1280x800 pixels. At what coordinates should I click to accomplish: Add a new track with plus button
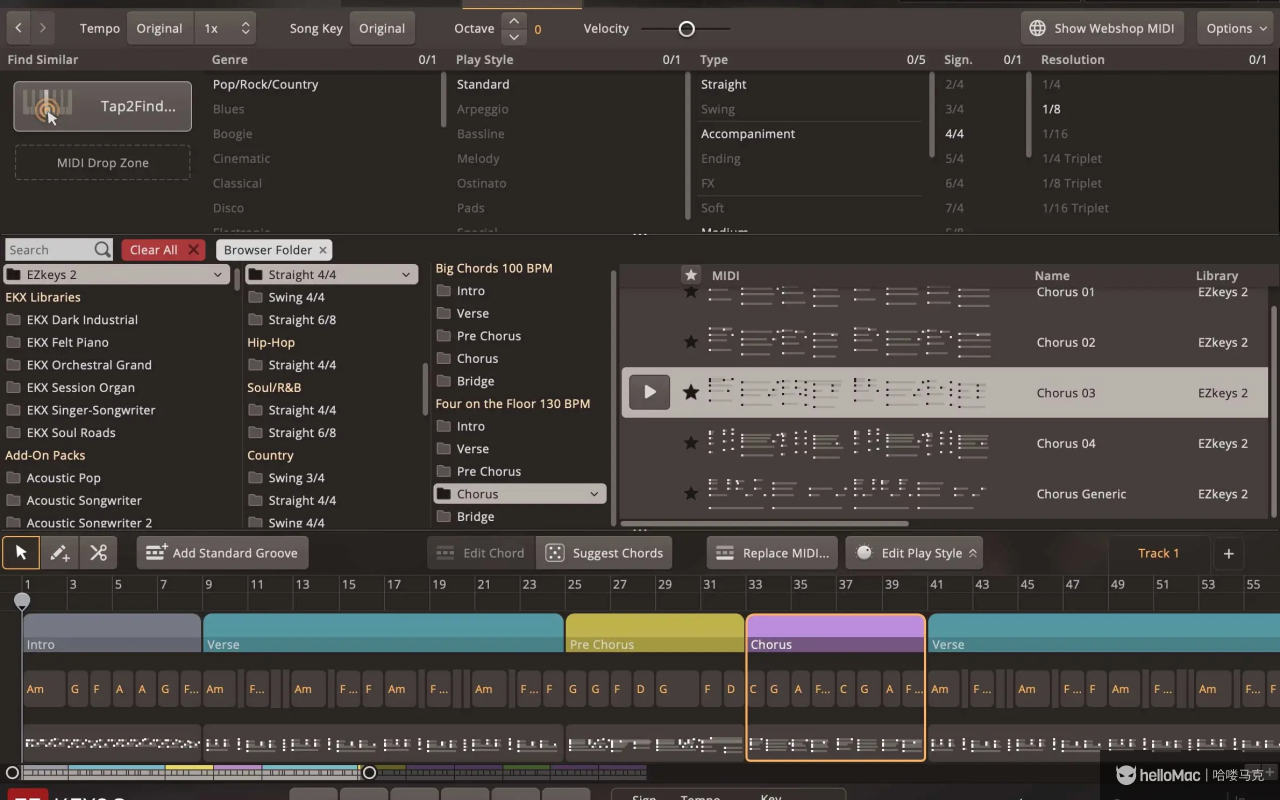point(1229,553)
